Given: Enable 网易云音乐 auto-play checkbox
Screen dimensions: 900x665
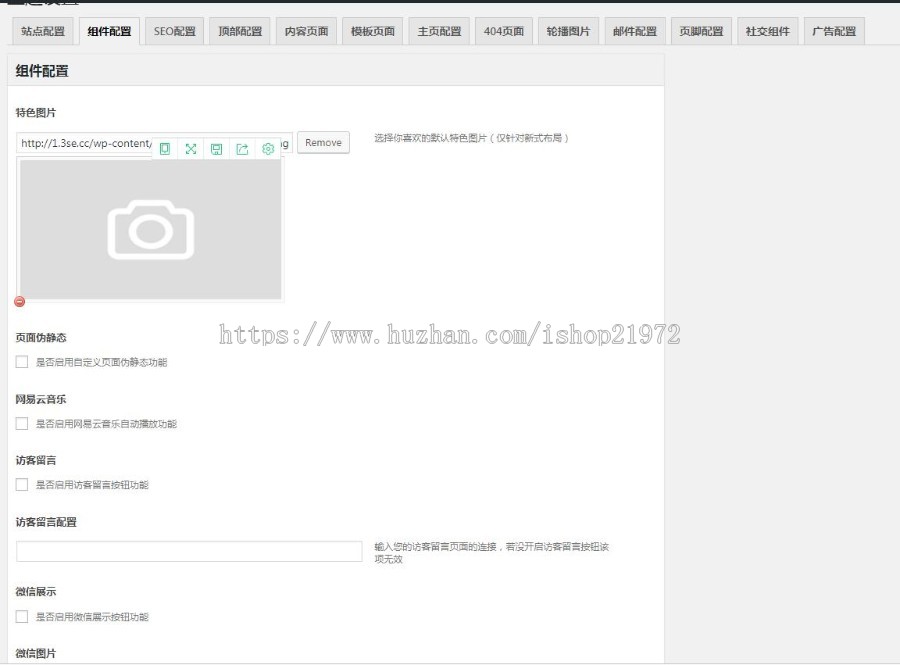Looking at the screenshot, I should coord(22,423).
